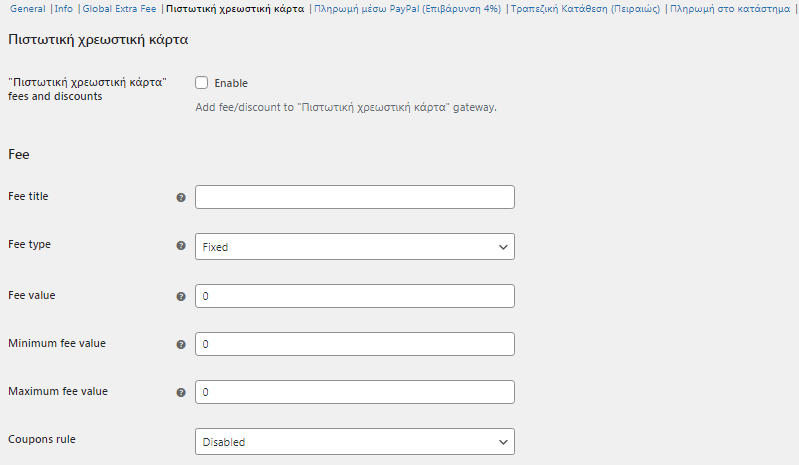Open the Fee type dropdown
This screenshot has height=465, width=799.
pos(355,247)
